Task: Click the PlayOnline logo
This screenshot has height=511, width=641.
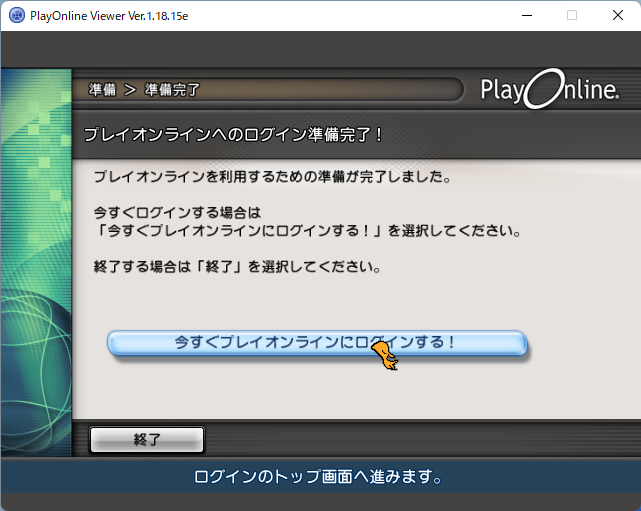Action: pyautogui.click(x=549, y=89)
